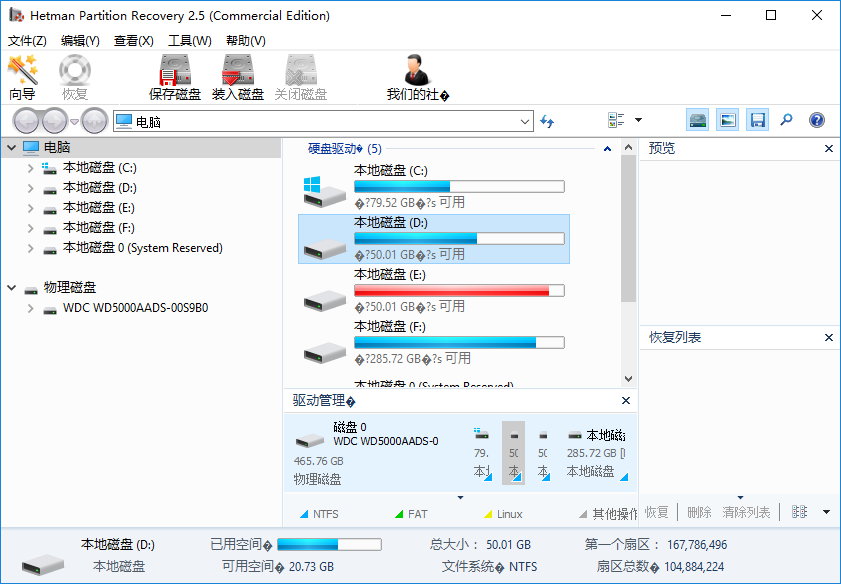Launch the 向导 wizard tool
Screen dimensions: 841x584
pyautogui.click(x=23, y=78)
